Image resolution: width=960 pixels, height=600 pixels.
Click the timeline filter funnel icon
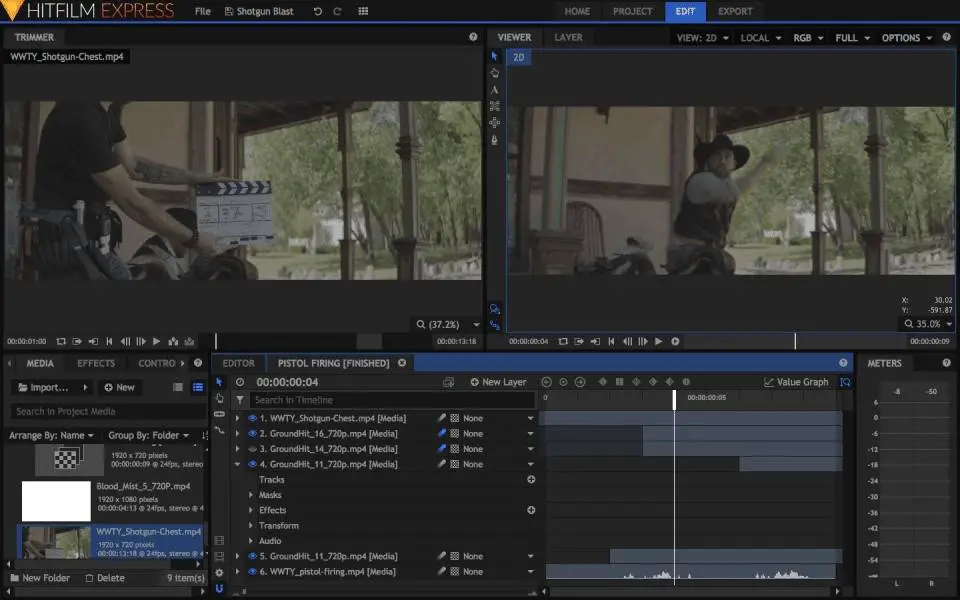240,400
